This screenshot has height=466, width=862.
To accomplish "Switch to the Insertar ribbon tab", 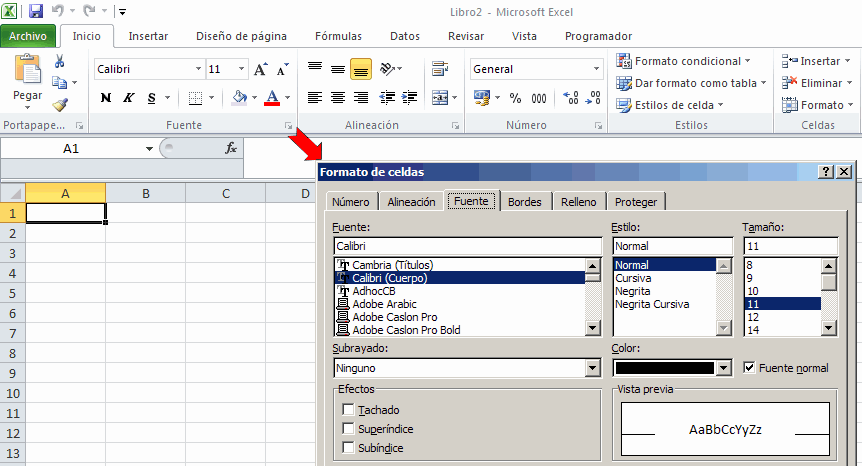I will (x=148, y=36).
